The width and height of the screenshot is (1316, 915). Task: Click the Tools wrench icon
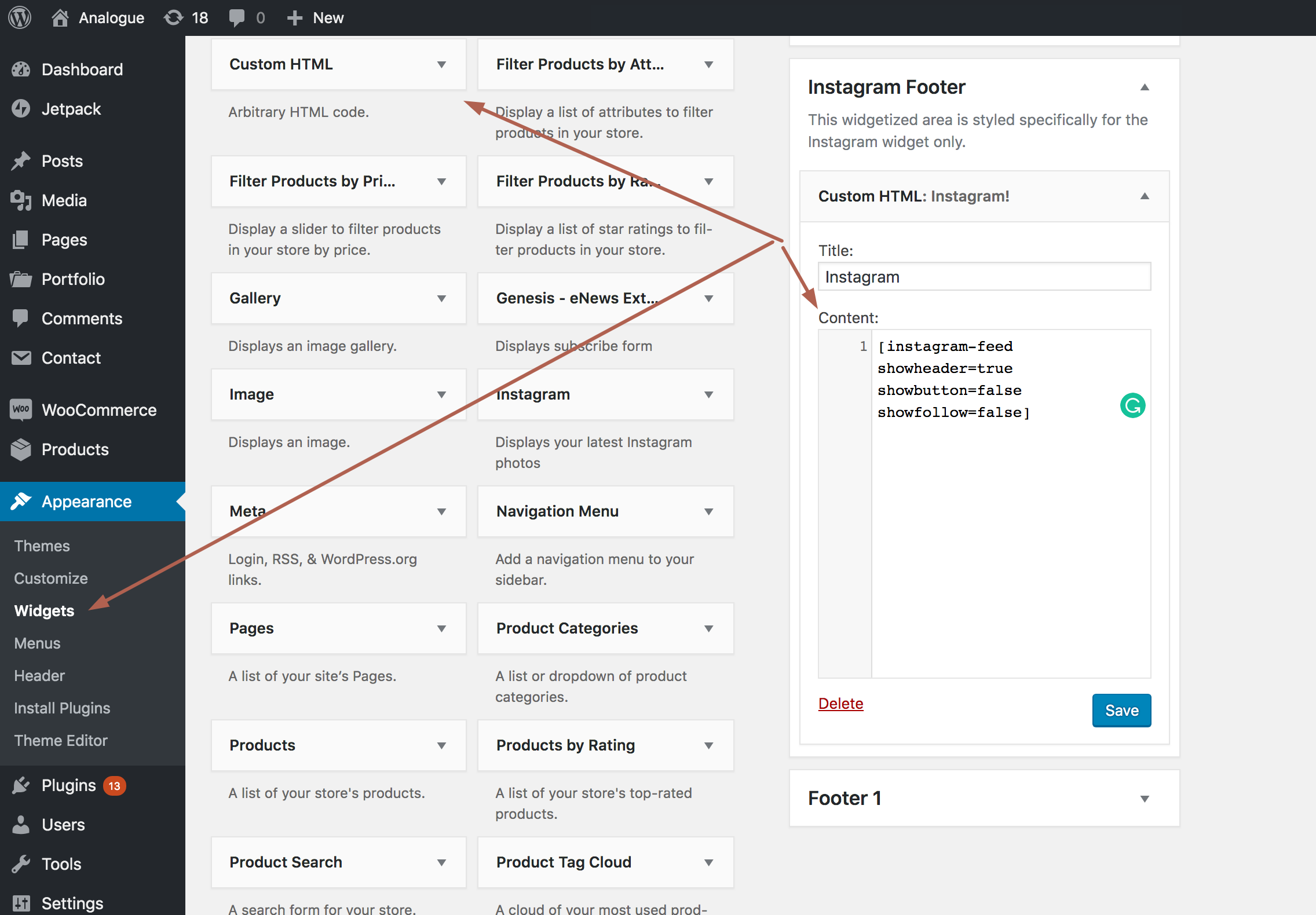[x=21, y=864]
